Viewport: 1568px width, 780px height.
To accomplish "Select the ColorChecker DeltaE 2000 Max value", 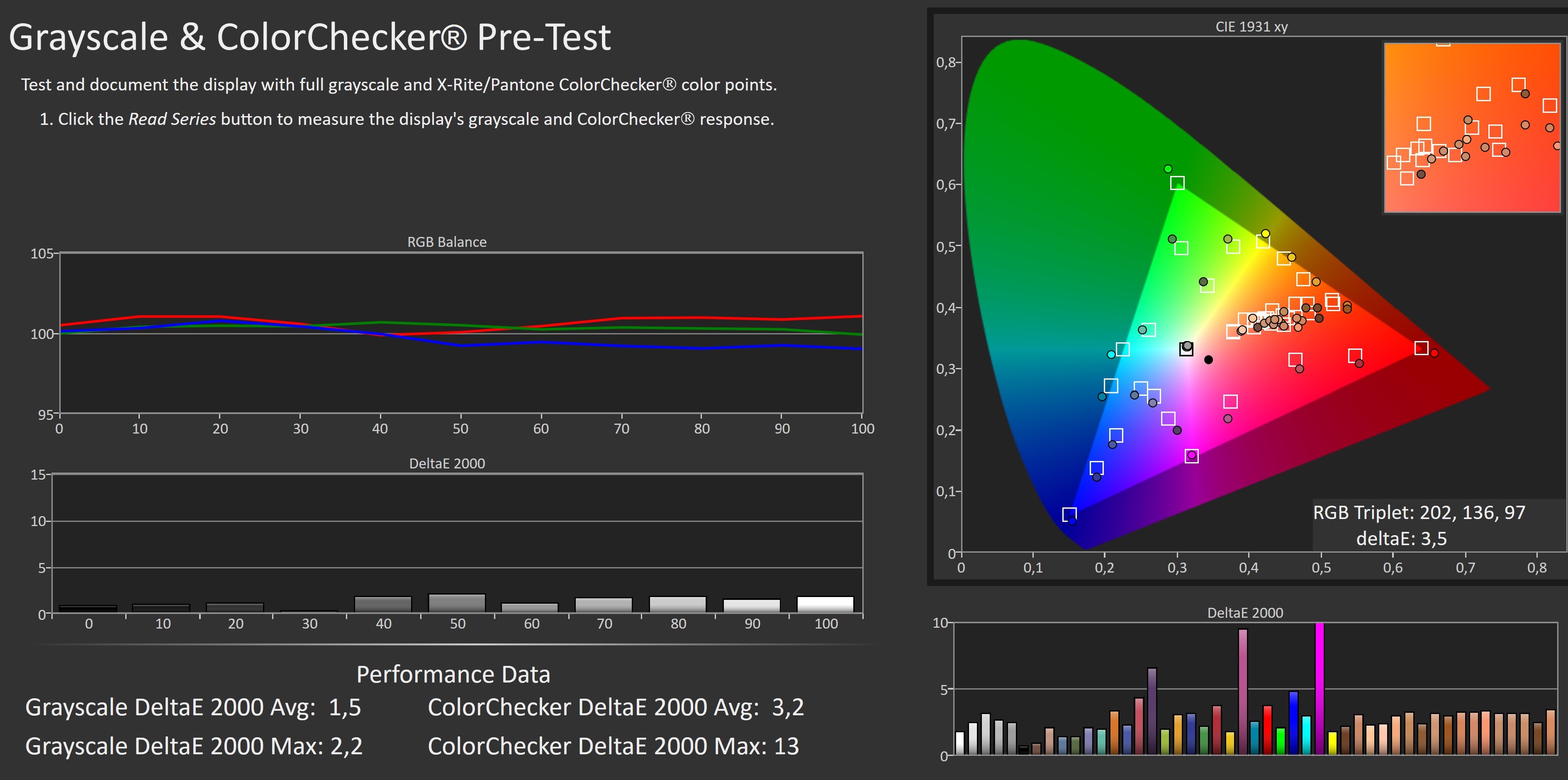I will [x=786, y=746].
